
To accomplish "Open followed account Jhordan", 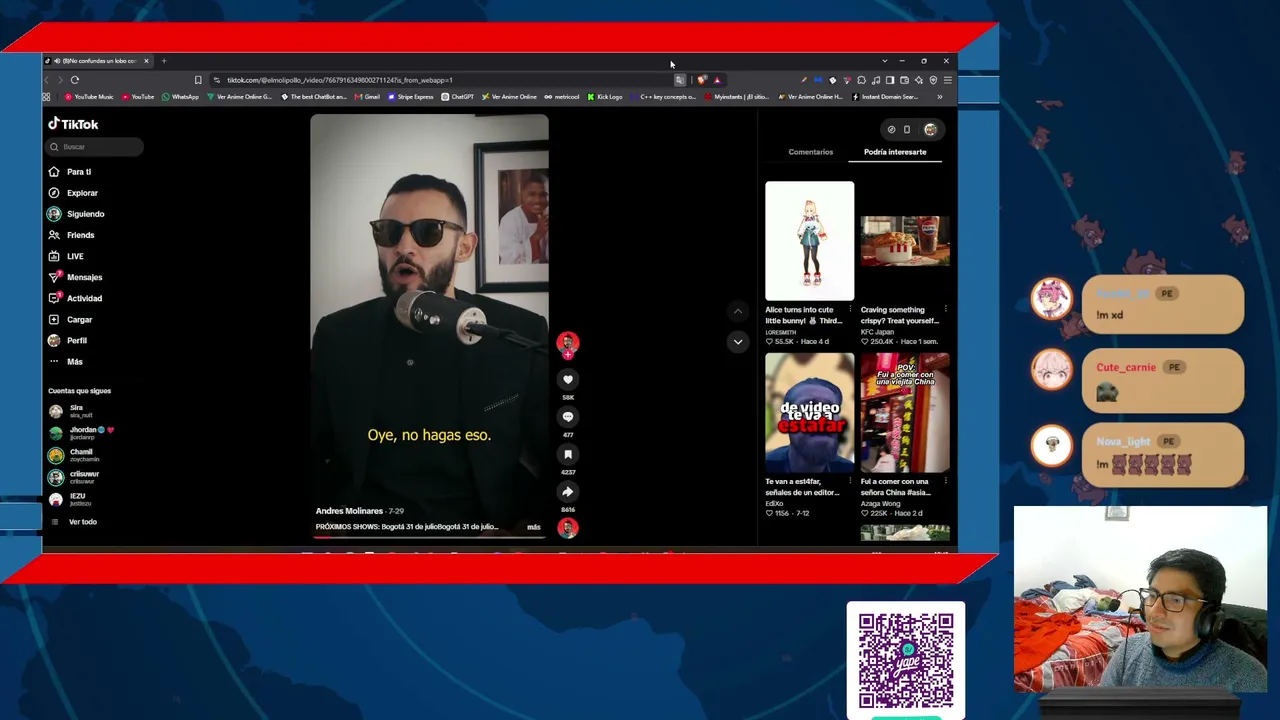I will pyautogui.click(x=81, y=432).
